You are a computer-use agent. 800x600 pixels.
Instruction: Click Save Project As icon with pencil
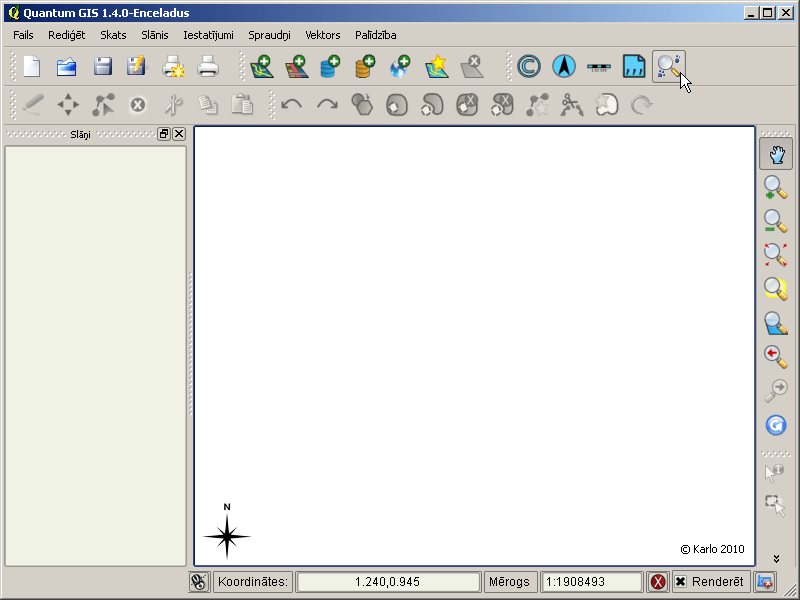pyautogui.click(x=136, y=66)
